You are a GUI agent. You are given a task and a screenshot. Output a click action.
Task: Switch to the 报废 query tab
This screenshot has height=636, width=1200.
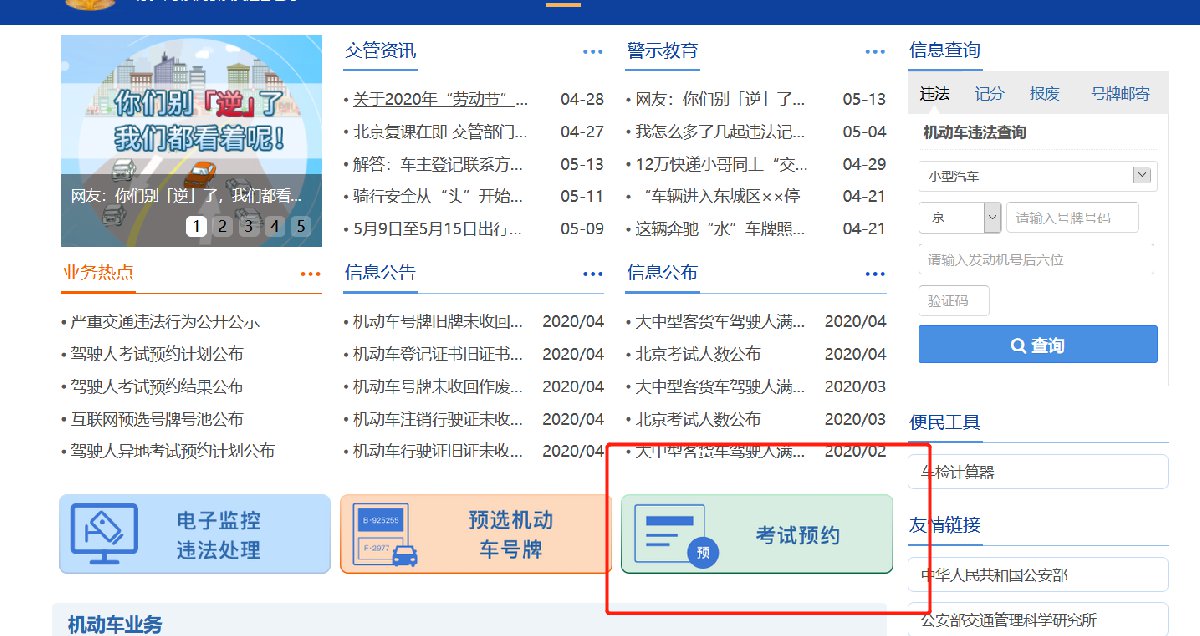pyautogui.click(x=1044, y=94)
